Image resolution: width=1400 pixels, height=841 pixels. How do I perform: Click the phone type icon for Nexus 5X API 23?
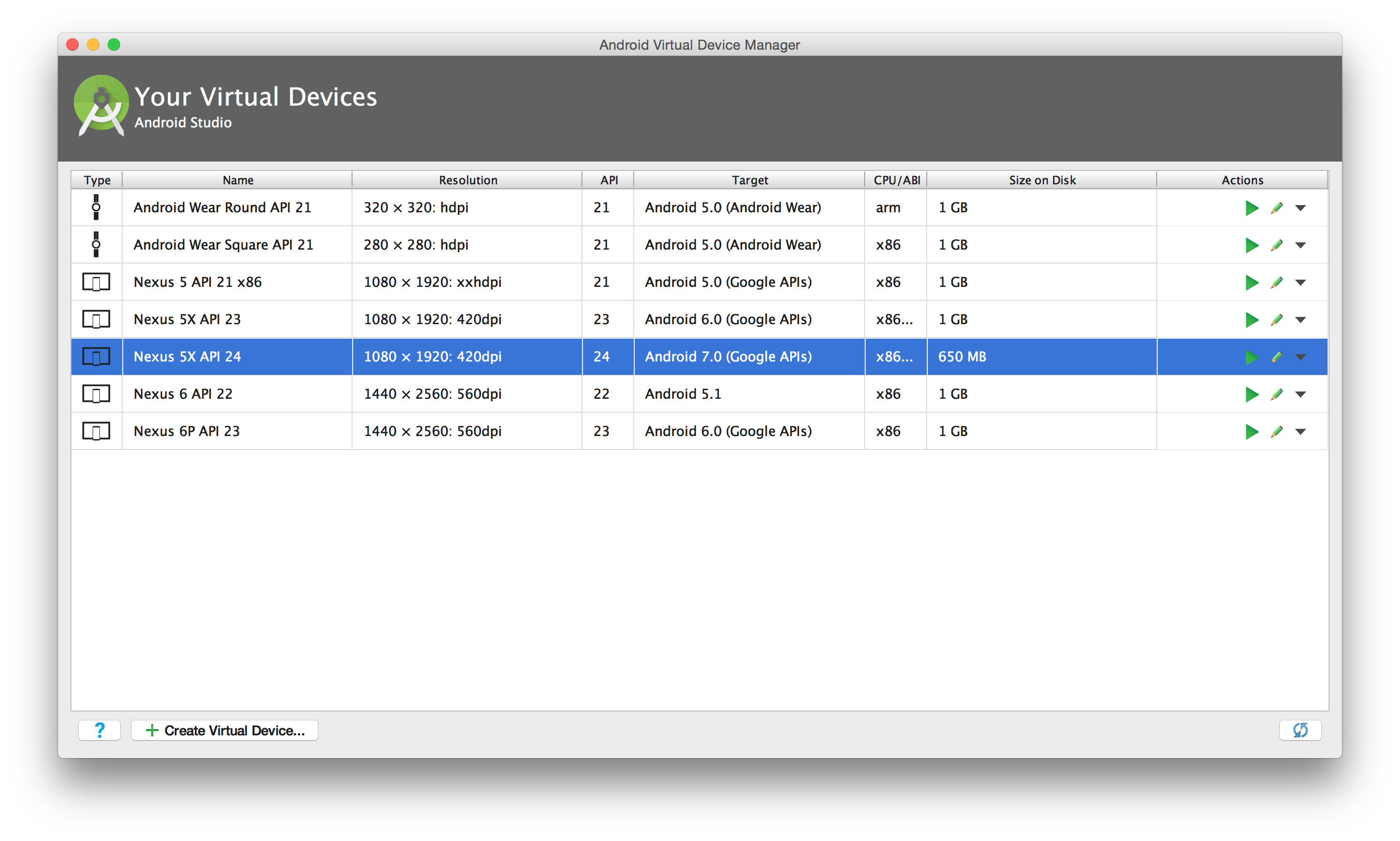tap(96, 320)
